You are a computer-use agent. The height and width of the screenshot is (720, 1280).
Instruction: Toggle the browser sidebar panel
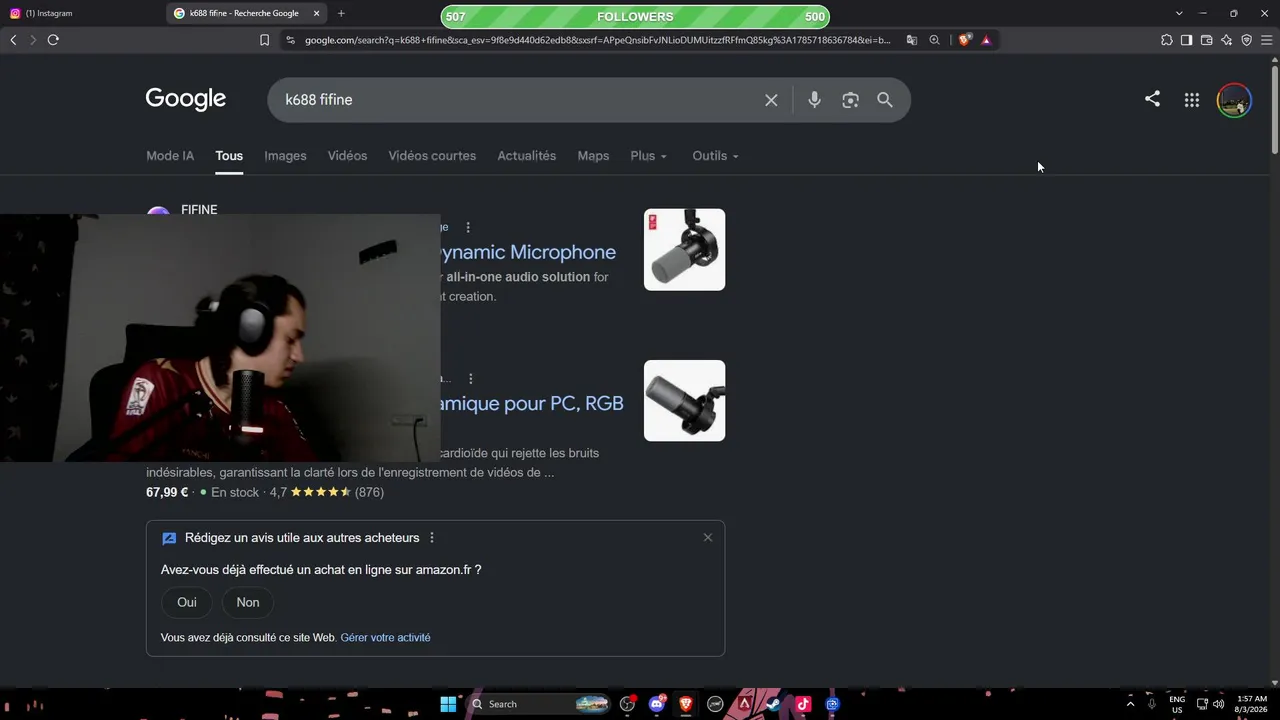pos(1186,40)
